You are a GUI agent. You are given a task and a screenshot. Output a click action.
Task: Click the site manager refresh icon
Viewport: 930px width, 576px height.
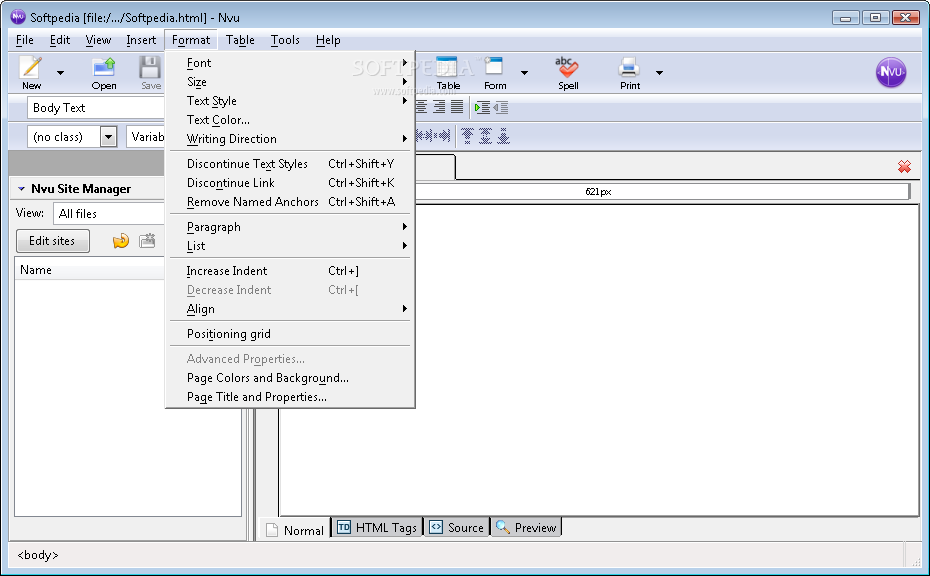[121, 241]
